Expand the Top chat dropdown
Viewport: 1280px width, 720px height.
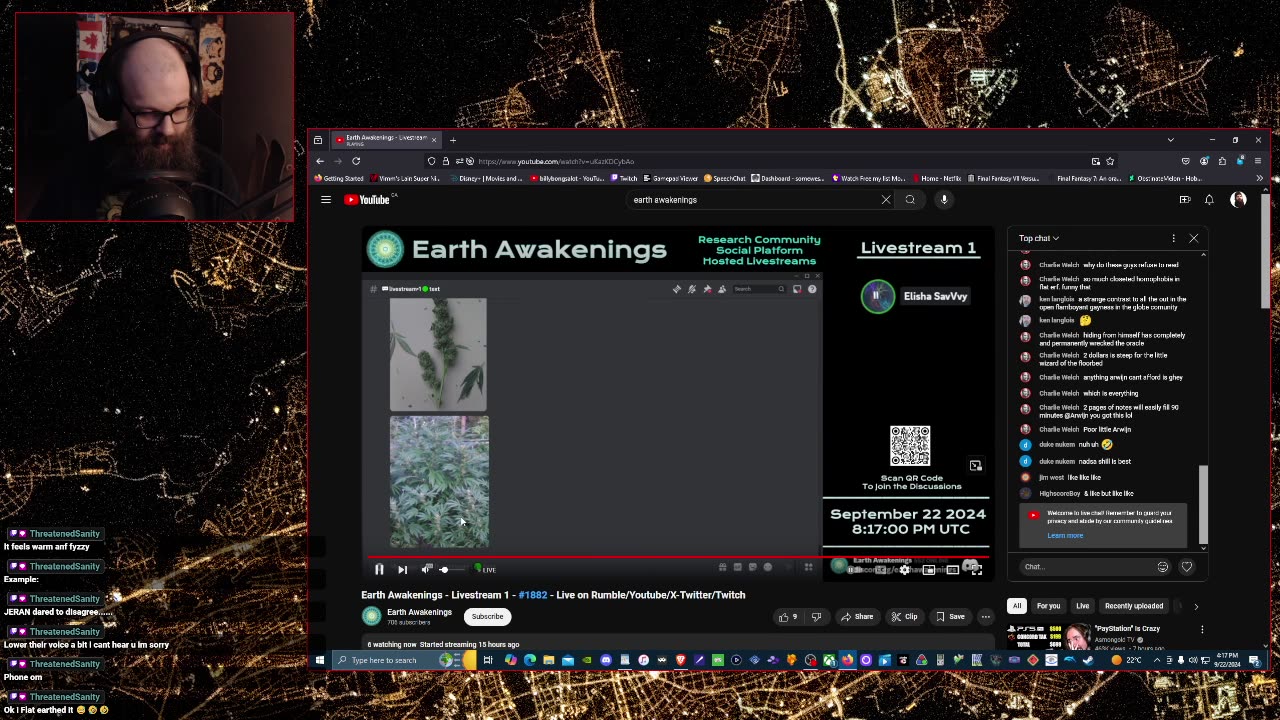(x=1039, y=238)
